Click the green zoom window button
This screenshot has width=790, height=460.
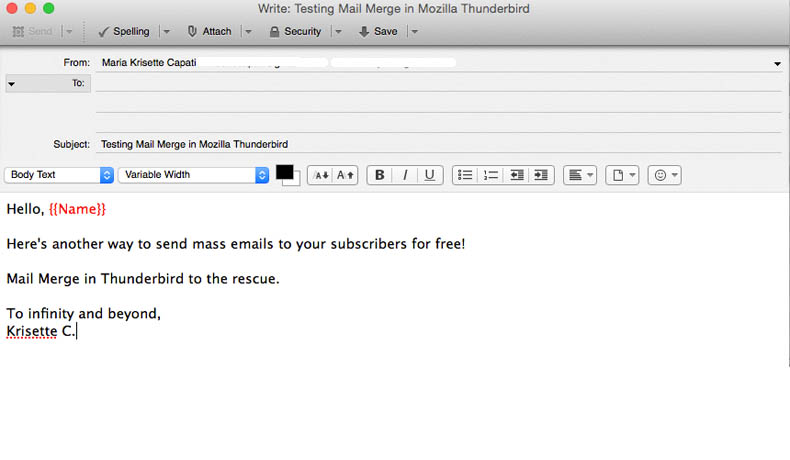[48, 8]
